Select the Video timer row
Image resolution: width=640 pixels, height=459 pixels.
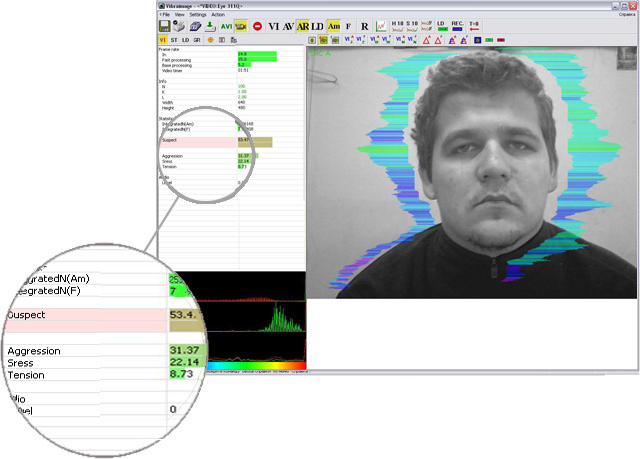click(231, 71)
